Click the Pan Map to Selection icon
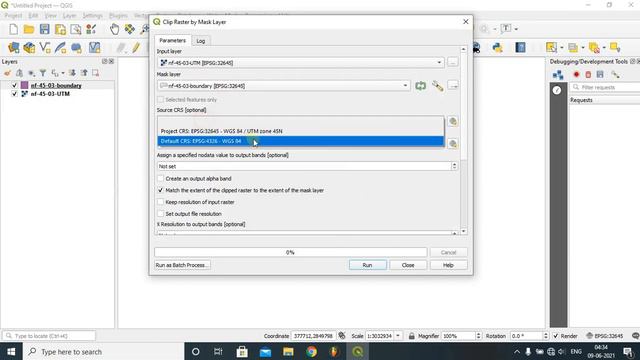 [x=129, y=29]
